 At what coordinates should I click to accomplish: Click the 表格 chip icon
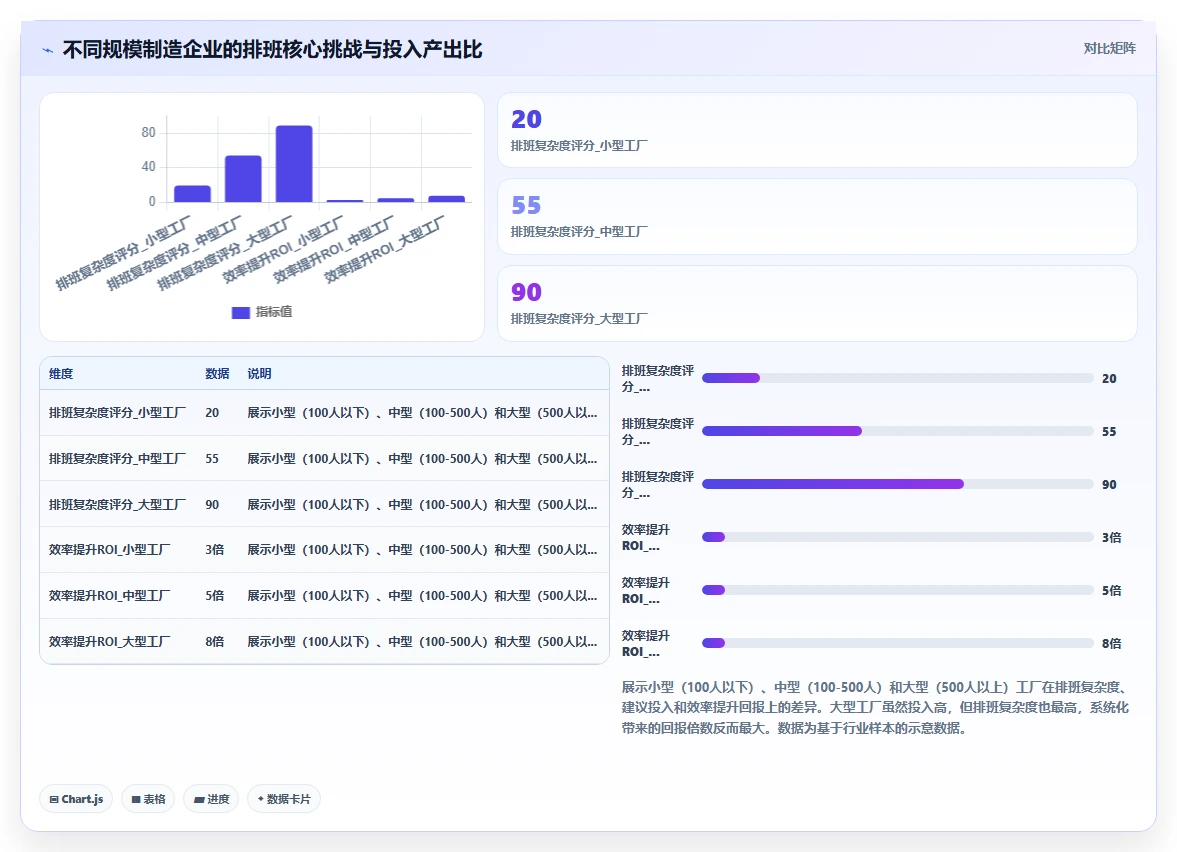[x=136, y=799]
